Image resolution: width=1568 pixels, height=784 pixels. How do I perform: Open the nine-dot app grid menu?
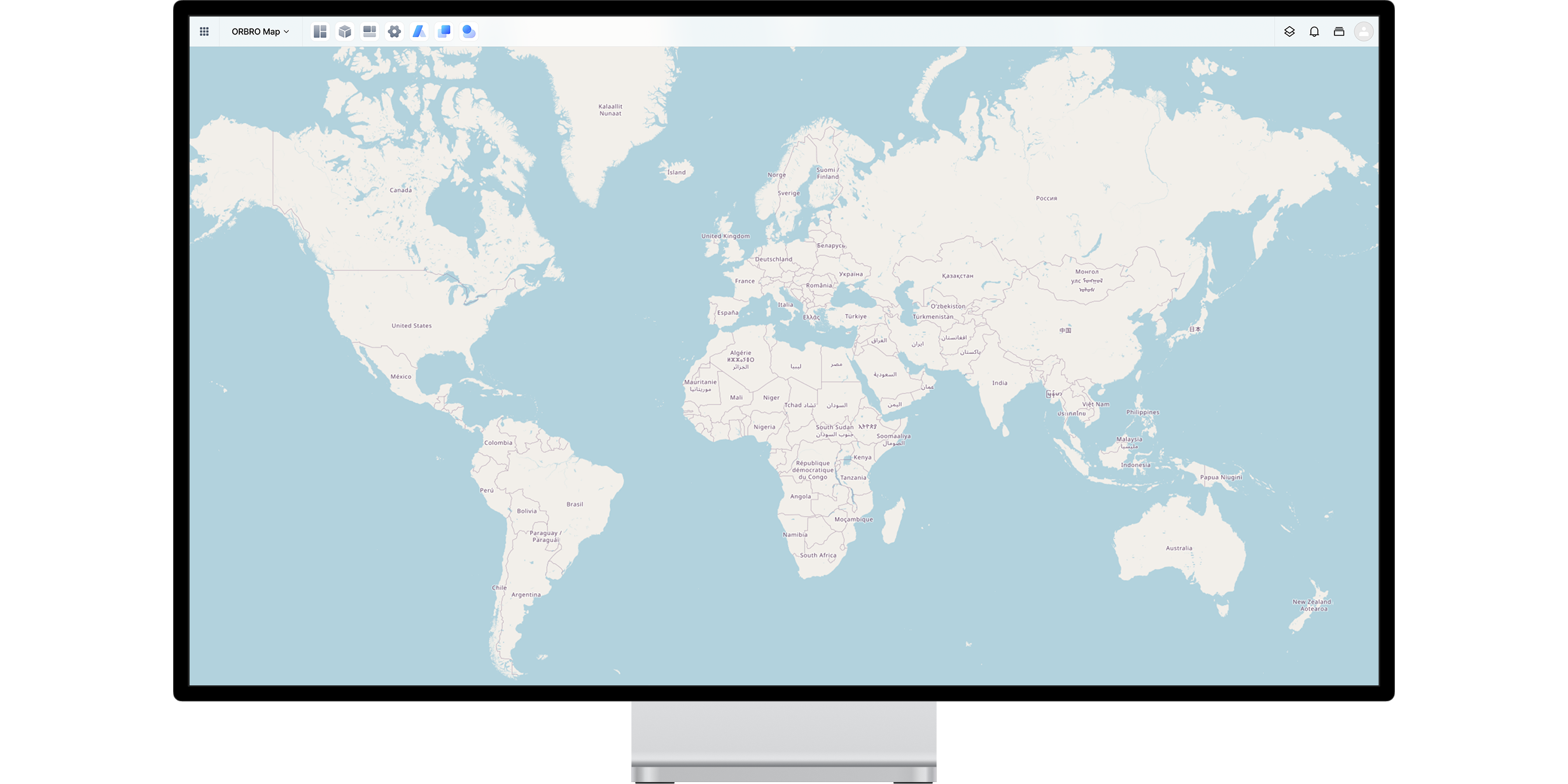[204, 31]
